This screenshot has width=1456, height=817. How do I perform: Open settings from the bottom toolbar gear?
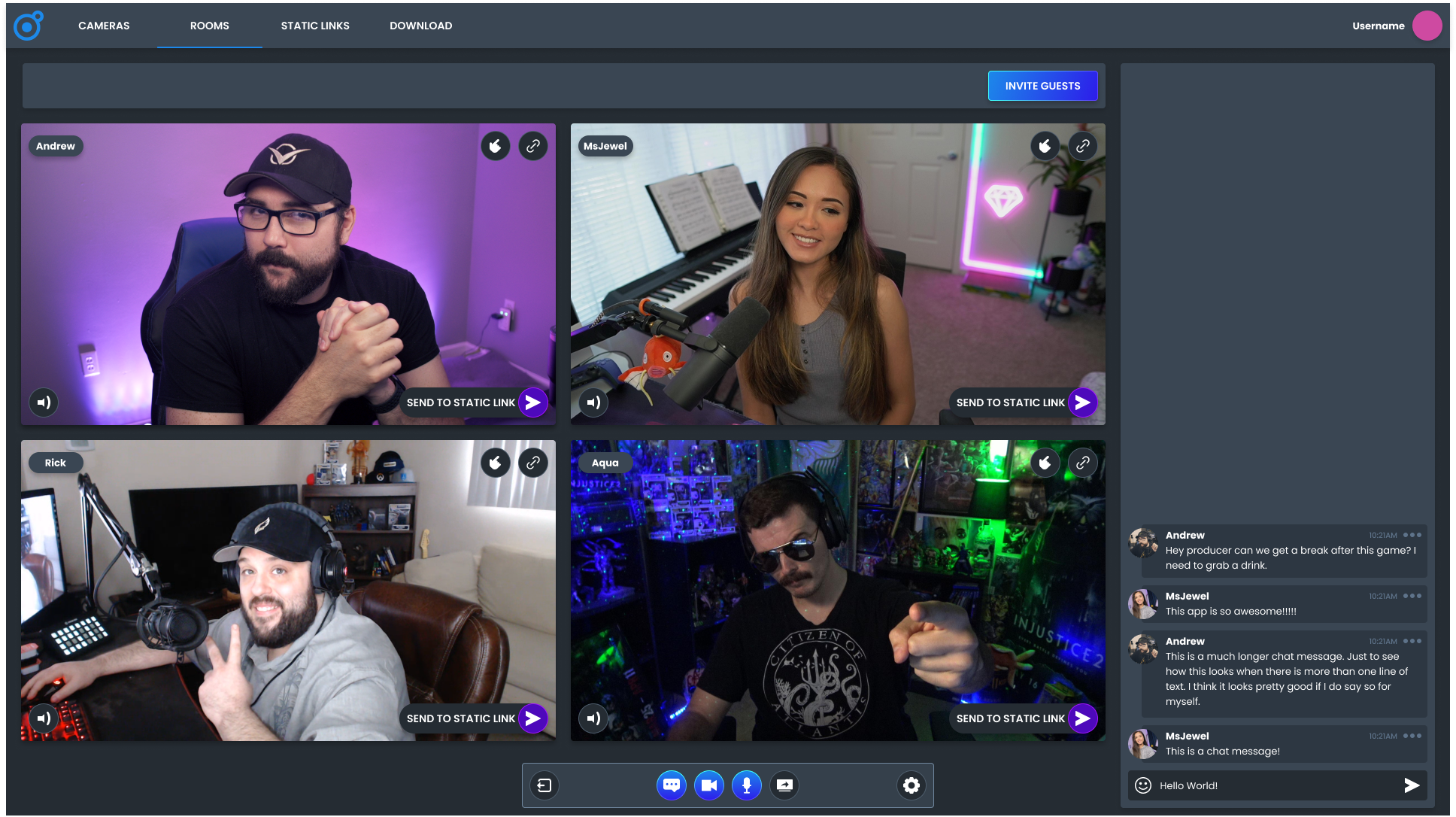pos(911,785)
